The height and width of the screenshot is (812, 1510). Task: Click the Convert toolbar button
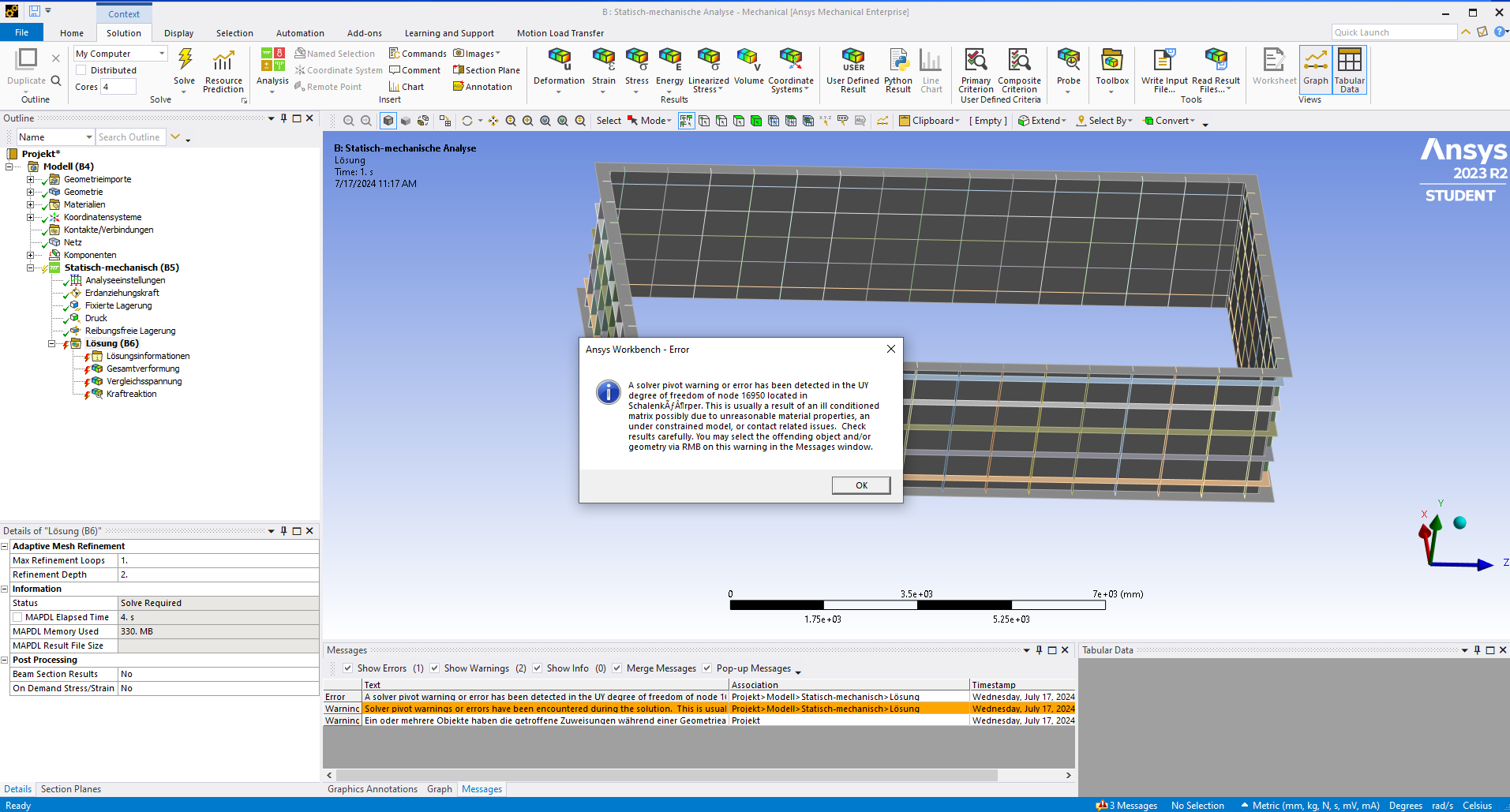tap(1169, 121)
